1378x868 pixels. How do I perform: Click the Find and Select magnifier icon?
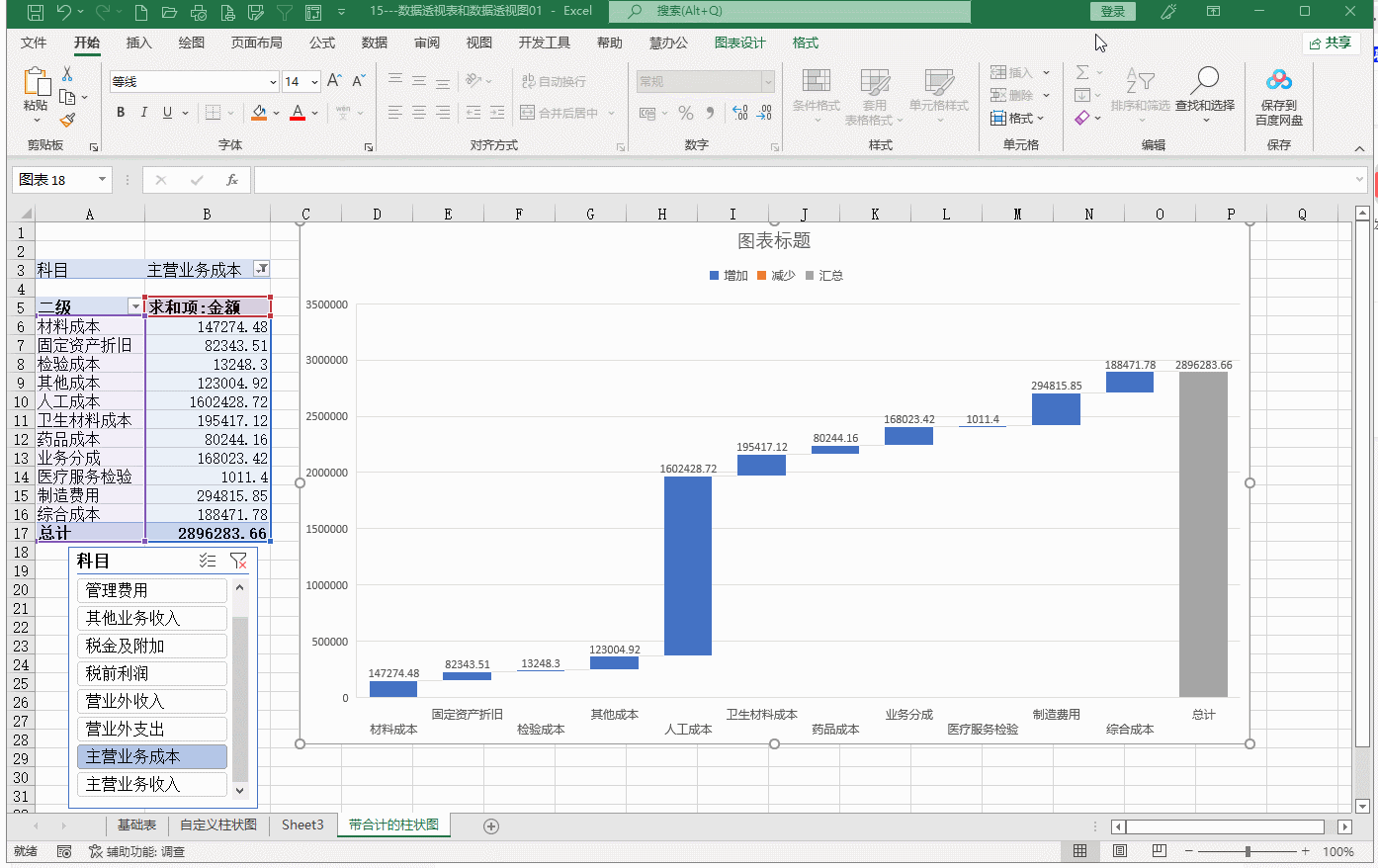coord(1205,80)
